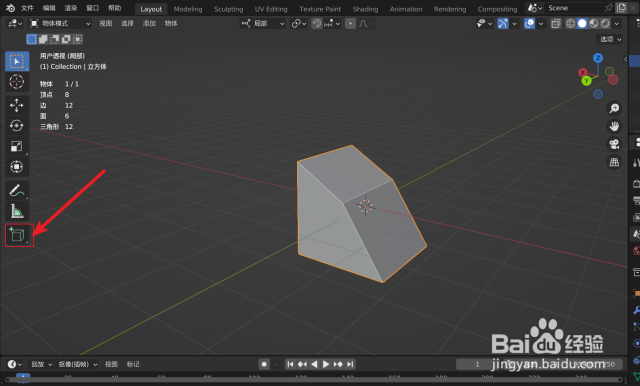The height and width of the screenshot is (386, 640).
Task: Switch to the UV Editing workspace tab
Action: [271, 9]
